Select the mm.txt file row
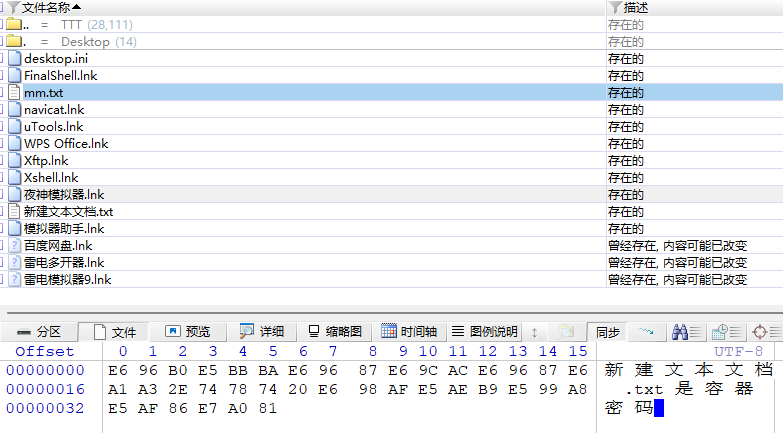The height and width of the screenshot is (433, 783). (44, 92)
